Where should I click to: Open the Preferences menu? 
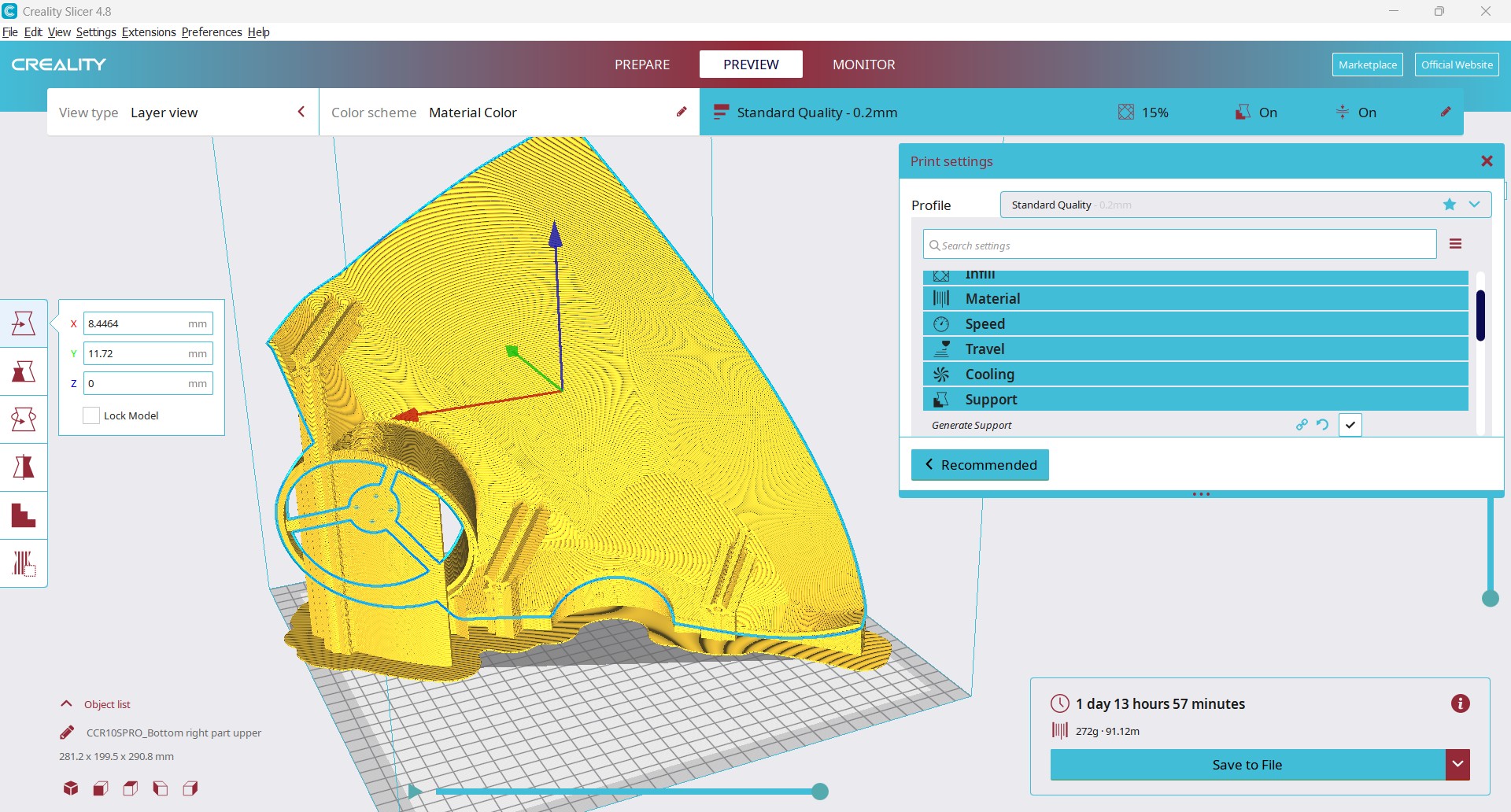pyautogui.click(x=212, y=32)
